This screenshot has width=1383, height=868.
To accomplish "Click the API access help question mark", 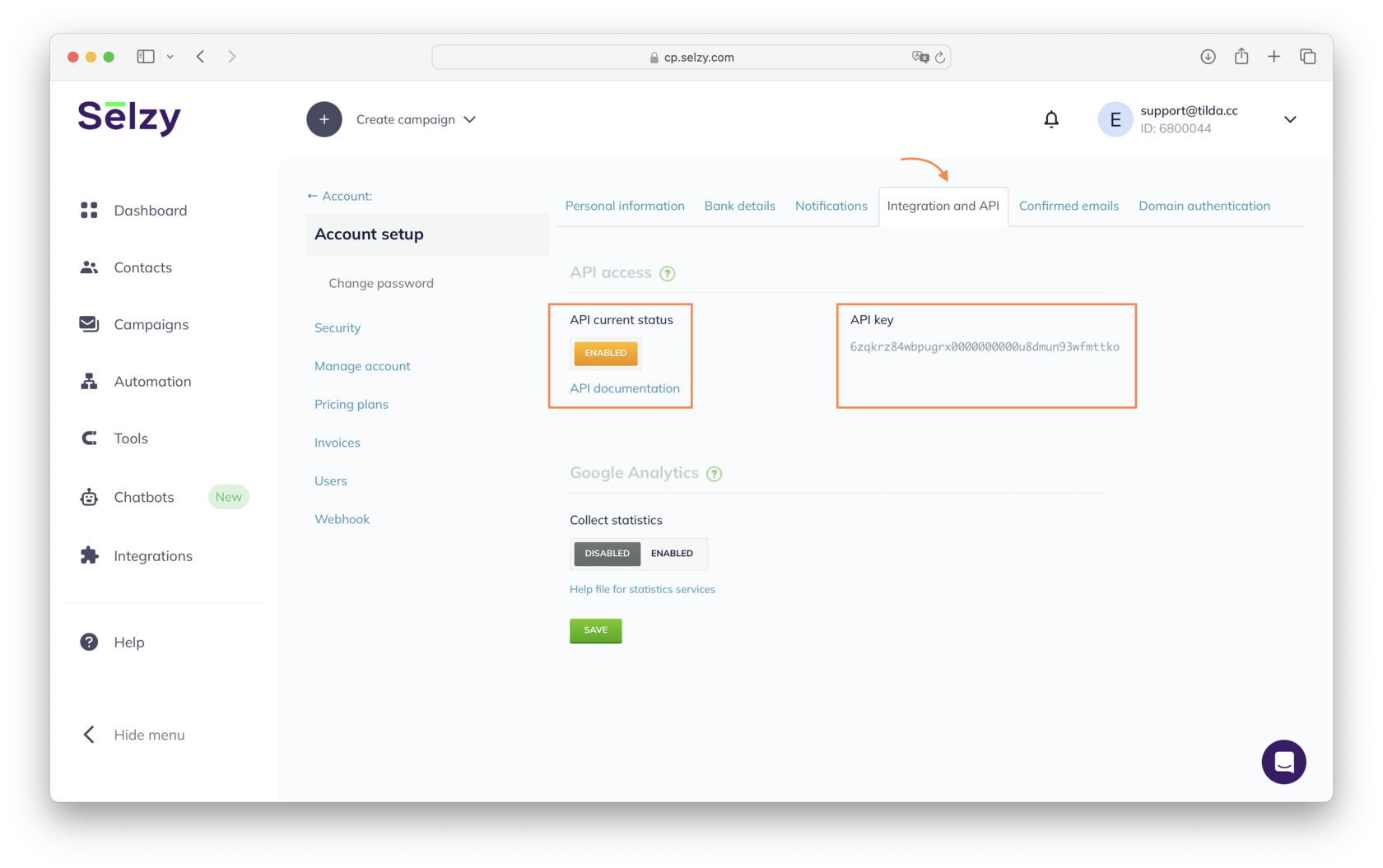I will [x=668, y=272].
